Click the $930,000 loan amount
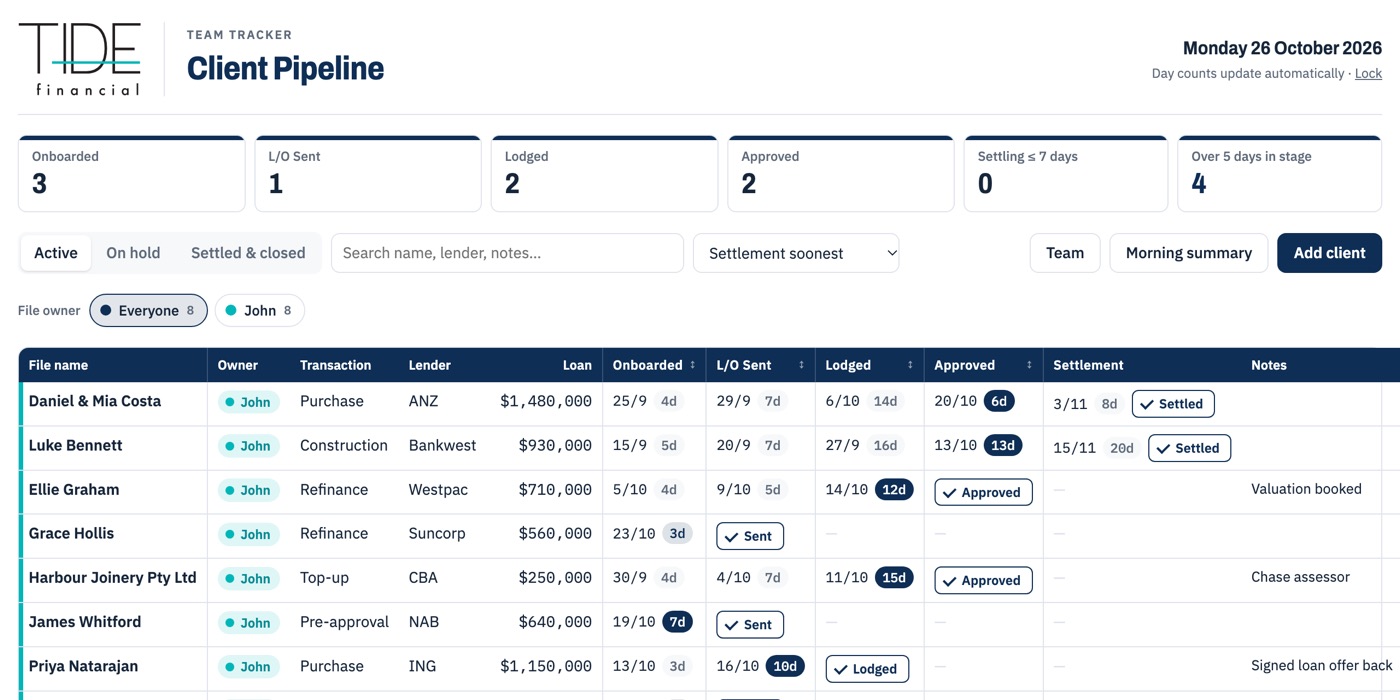The height and width of the screenshot is (700, 1400). [x=555, y=445]
